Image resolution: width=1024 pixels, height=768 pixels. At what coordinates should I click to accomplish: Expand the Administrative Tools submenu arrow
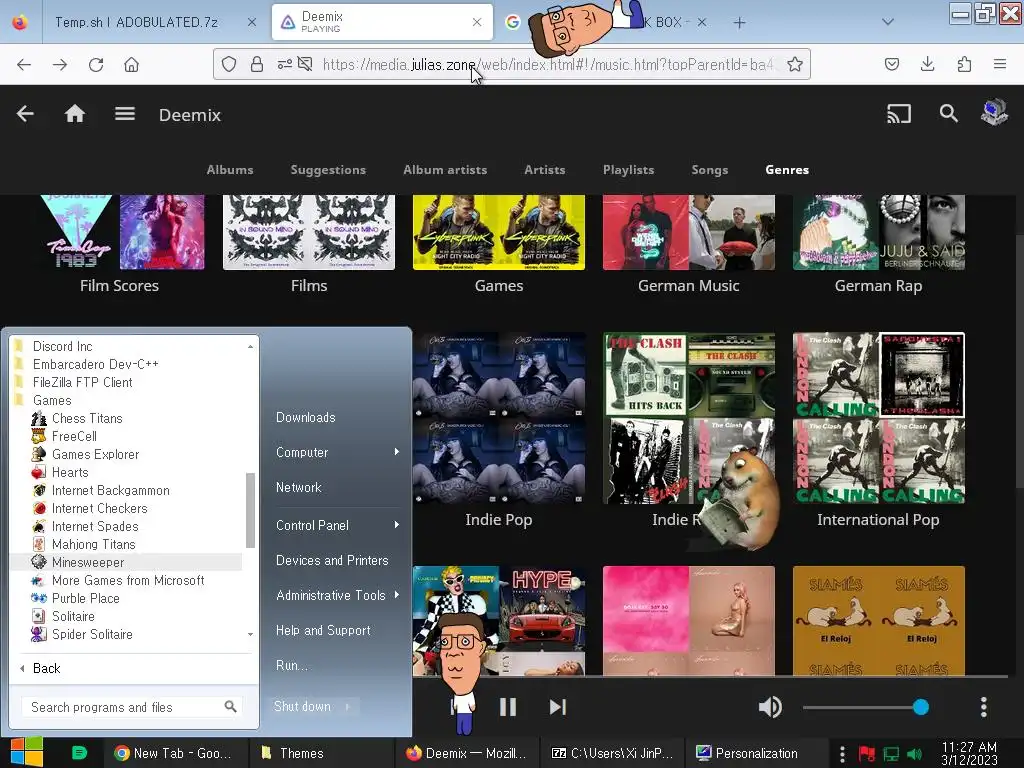(x=396, y=595)
